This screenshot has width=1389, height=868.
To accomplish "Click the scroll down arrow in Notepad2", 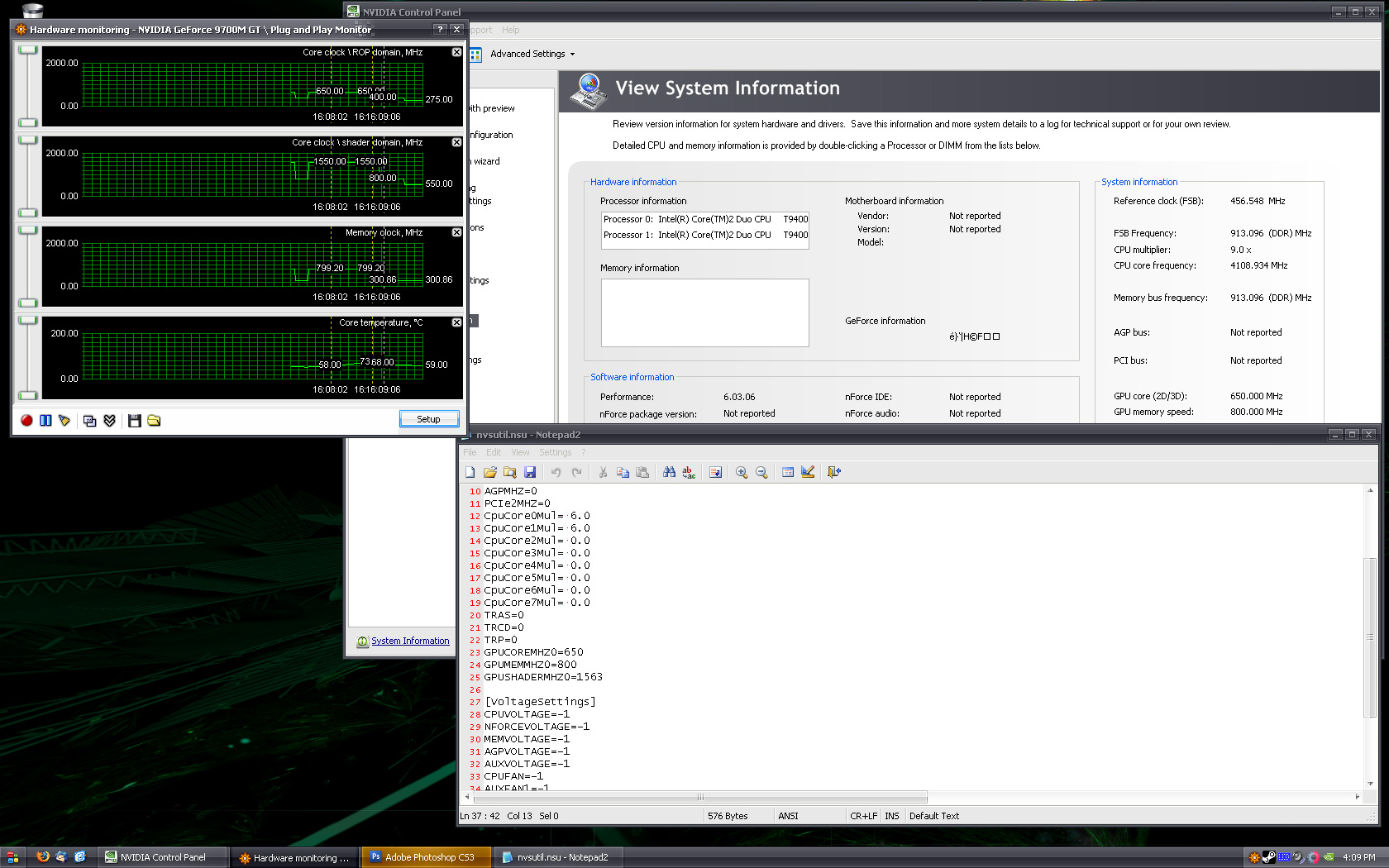I will [1370, 783].
